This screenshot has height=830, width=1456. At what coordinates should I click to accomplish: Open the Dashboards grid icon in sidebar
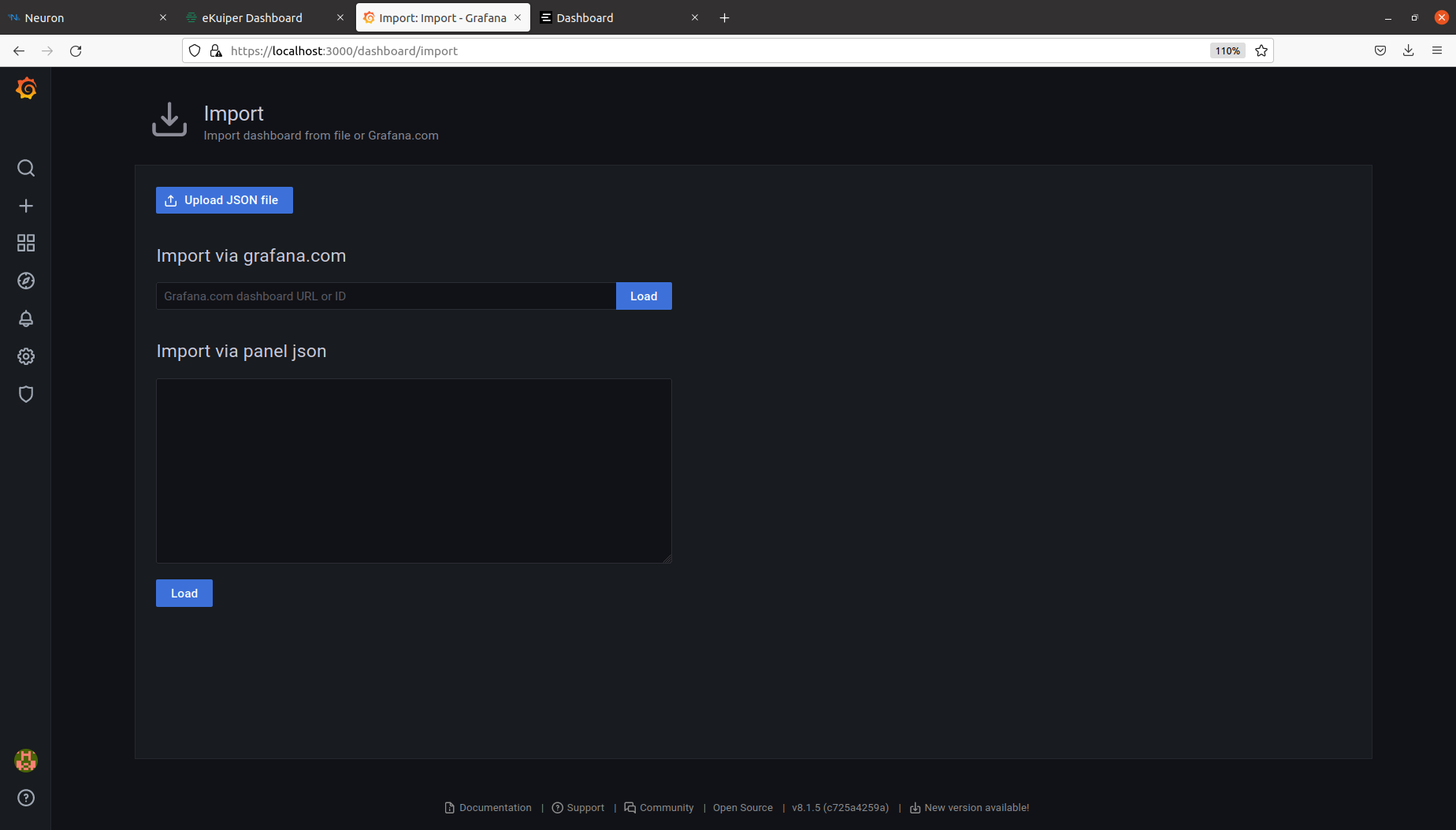(x=26, y=243)
